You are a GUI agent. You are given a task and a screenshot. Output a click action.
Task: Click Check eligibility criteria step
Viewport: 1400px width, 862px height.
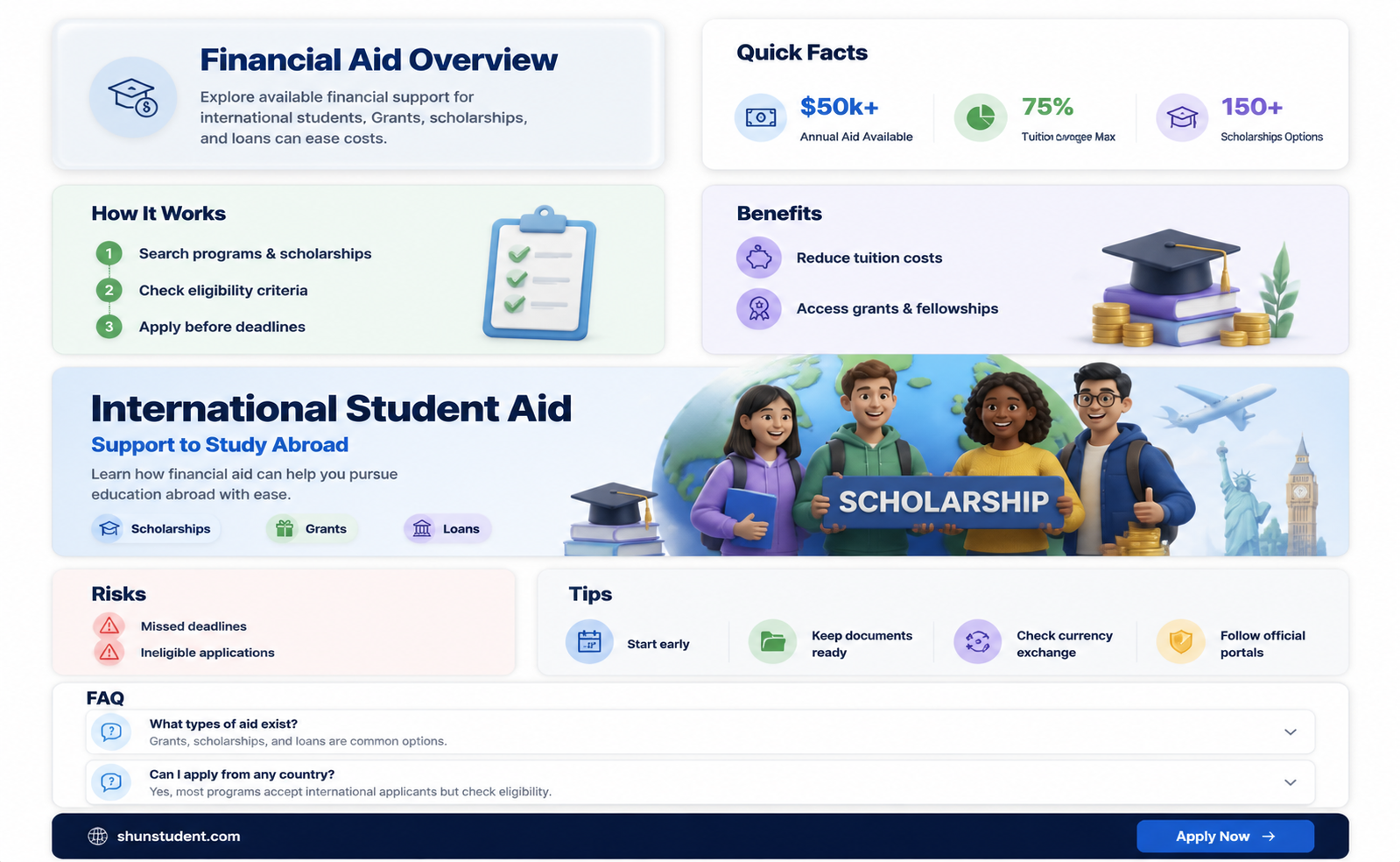coord(223,291)
